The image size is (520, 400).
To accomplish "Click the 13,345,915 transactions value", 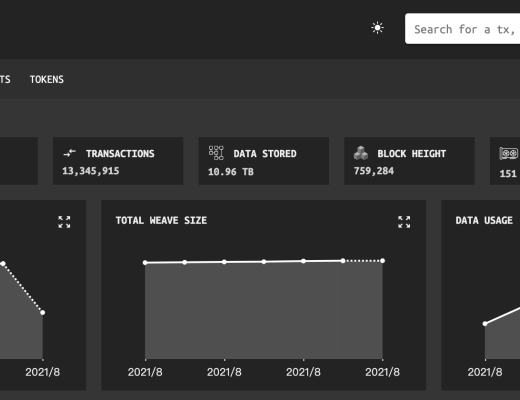I will (91, 171).
